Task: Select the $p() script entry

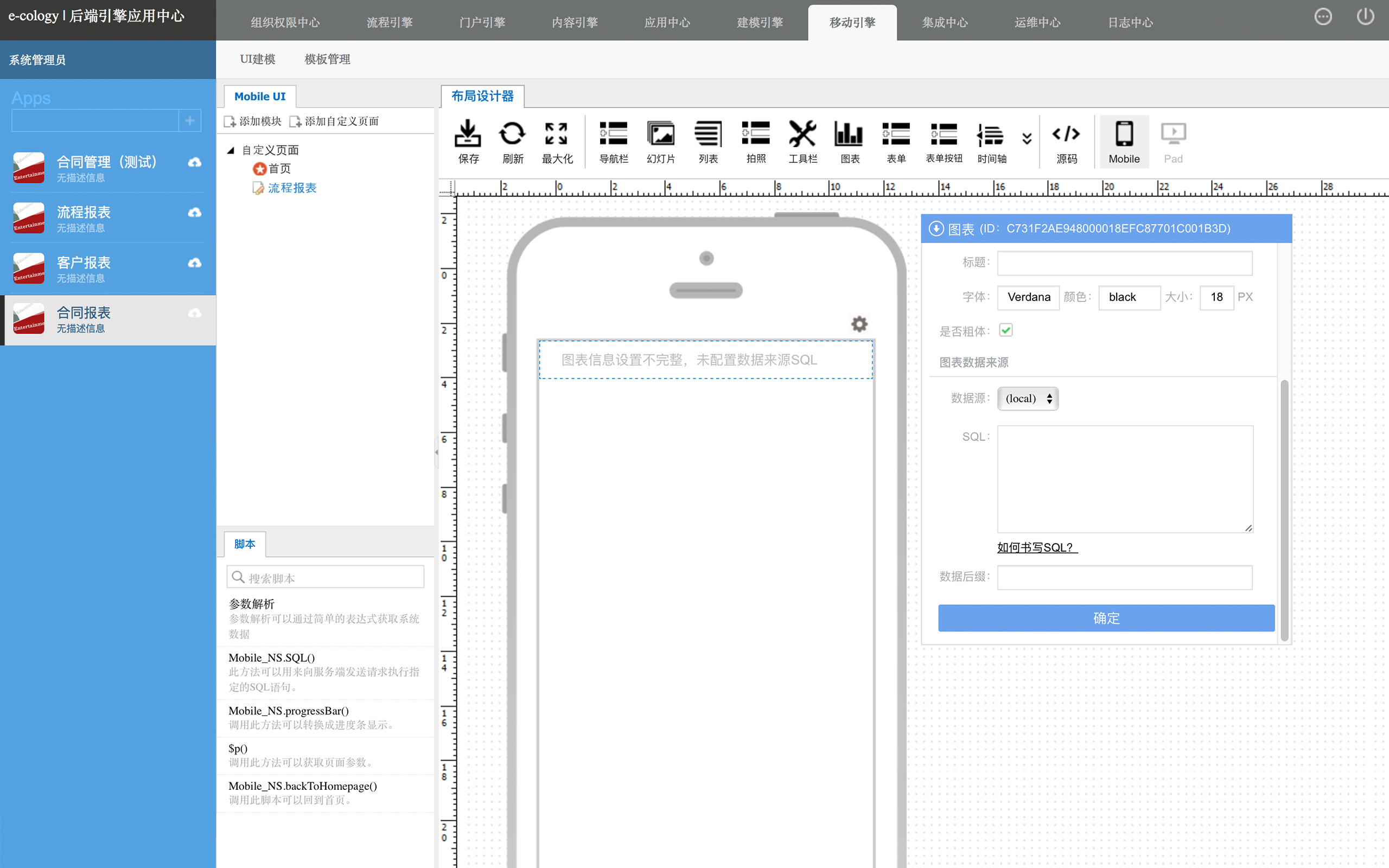Action: (326, 756)
